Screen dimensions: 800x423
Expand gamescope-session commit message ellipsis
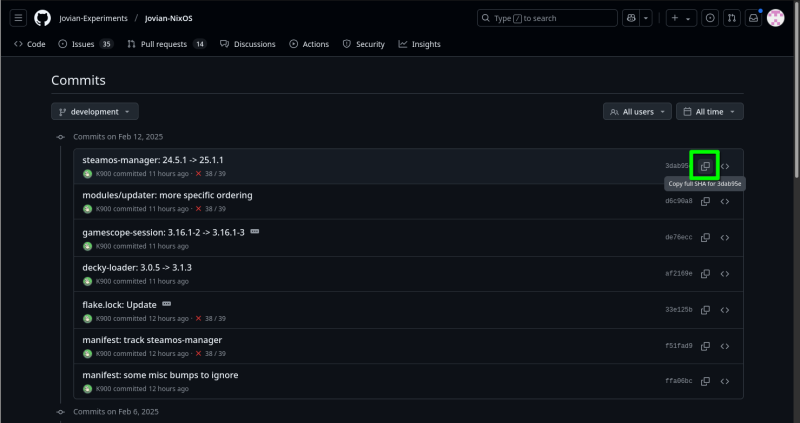pos(255,232)
